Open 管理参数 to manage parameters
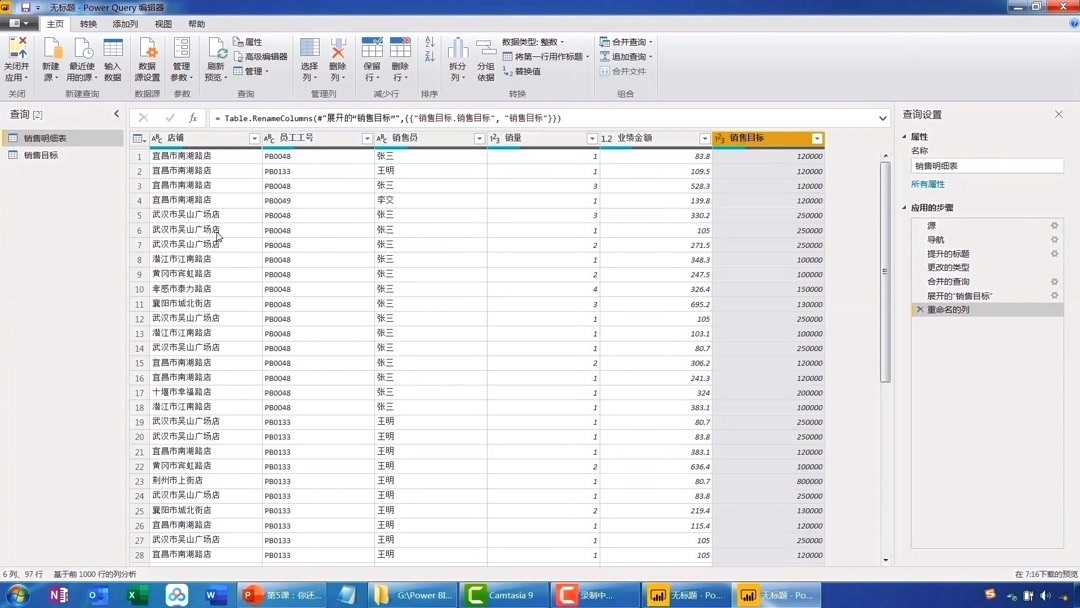The width and height of the screenshot is (1080, 608). pyautogui.click(x=183, y=58)
